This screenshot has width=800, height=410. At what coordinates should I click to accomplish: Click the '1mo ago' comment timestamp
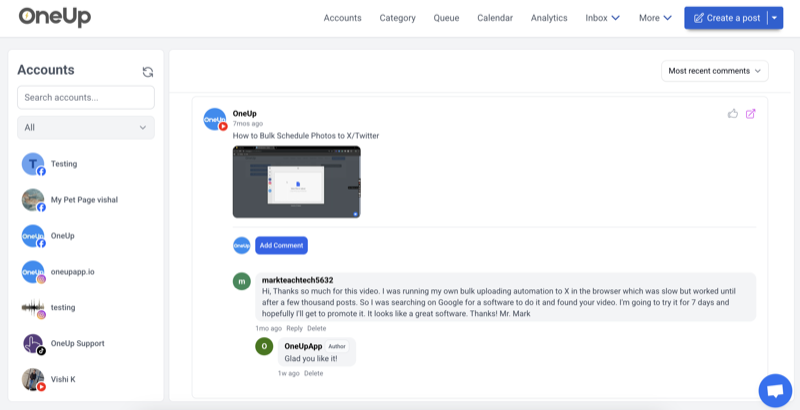(268, 328)
